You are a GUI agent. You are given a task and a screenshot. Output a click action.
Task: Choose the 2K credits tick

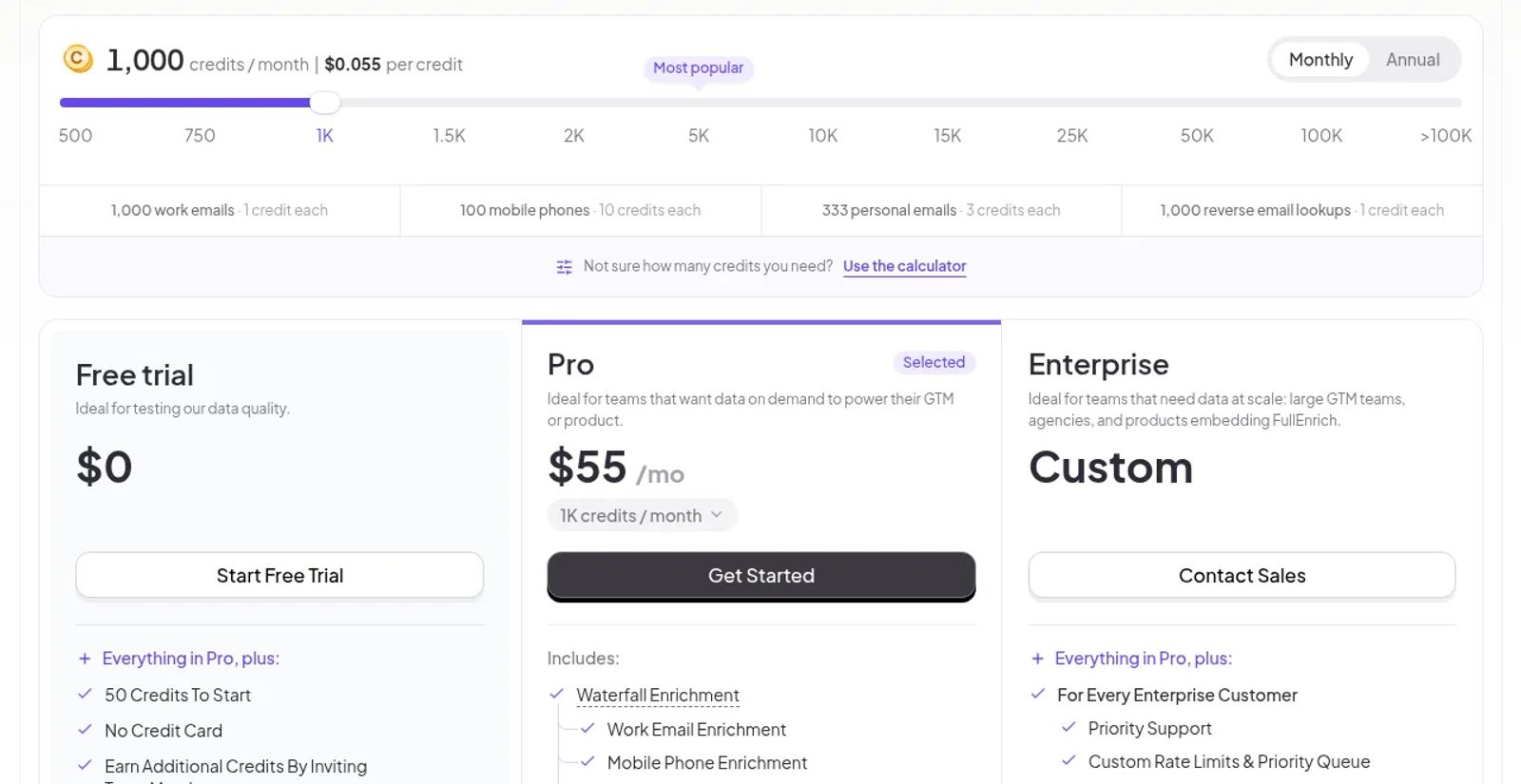click(574, 136)
